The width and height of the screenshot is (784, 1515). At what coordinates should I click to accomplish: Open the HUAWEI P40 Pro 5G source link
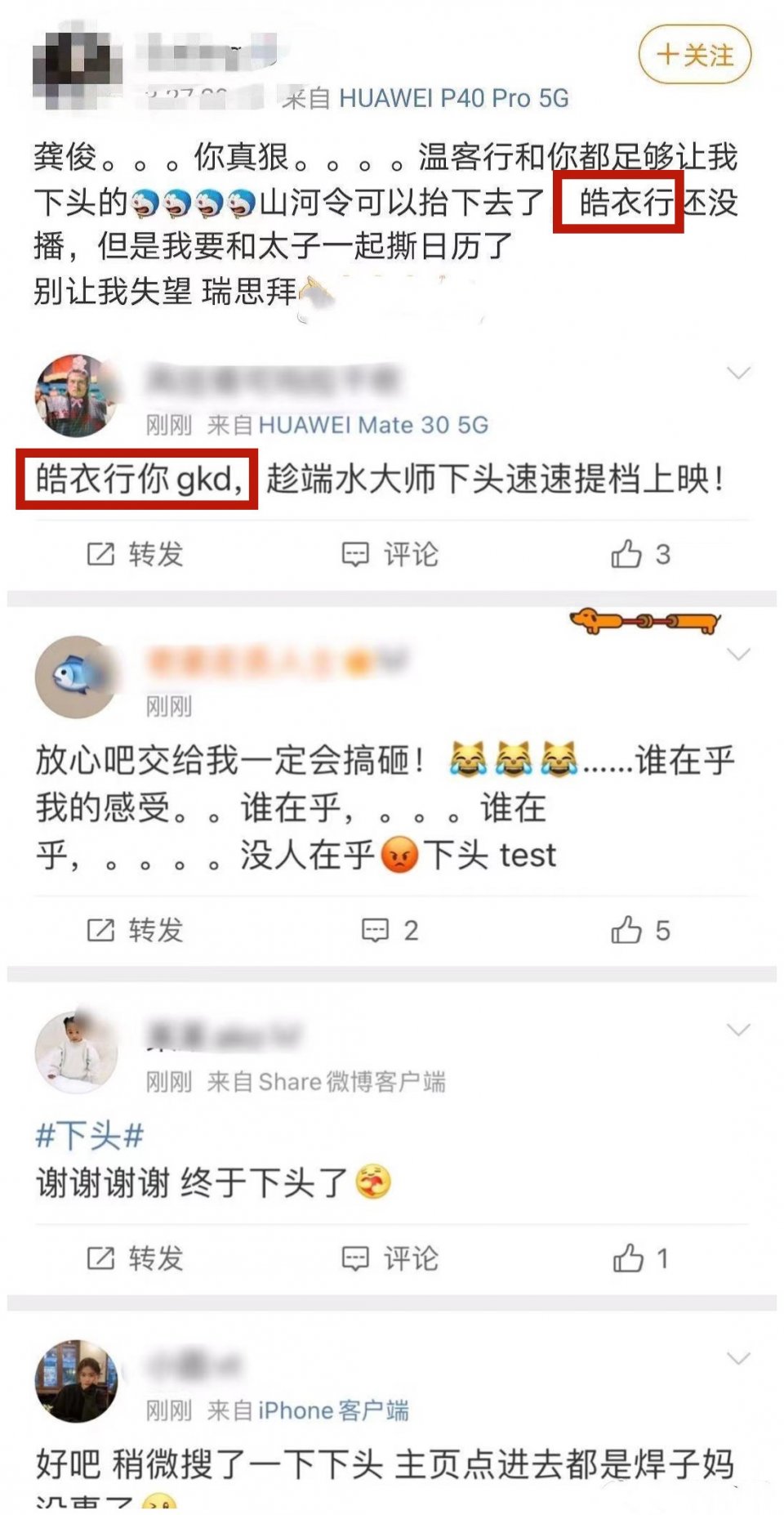click(453, 98)
